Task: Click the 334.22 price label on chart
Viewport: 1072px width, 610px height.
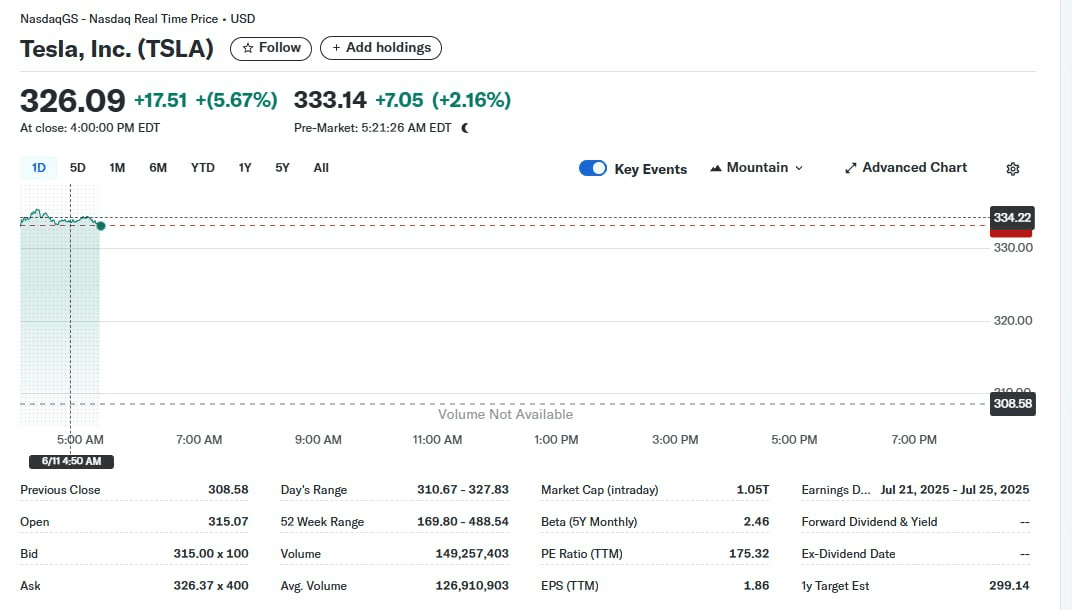Action: point(1012,217)
